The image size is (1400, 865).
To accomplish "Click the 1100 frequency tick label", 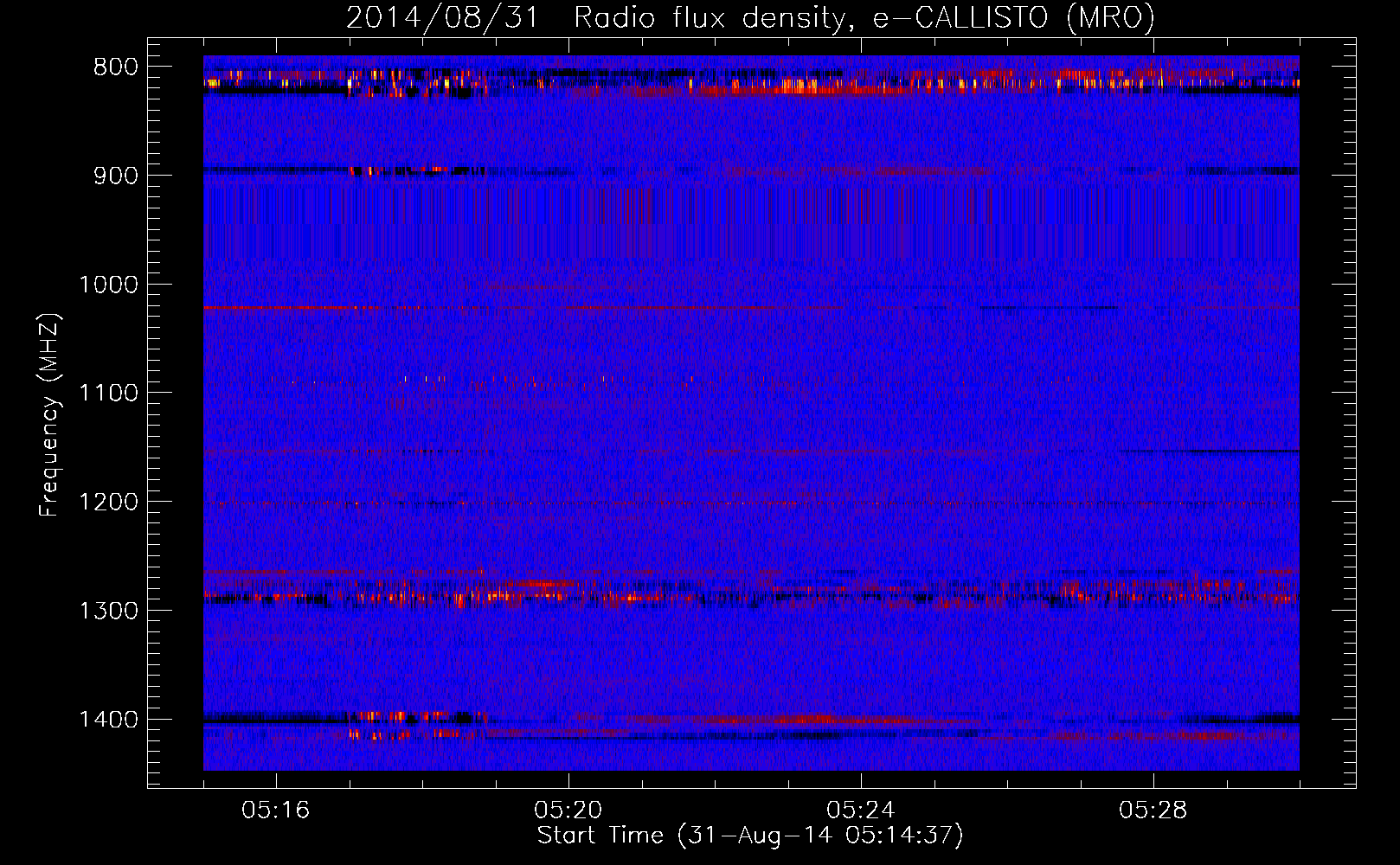I will click(108, 394).
